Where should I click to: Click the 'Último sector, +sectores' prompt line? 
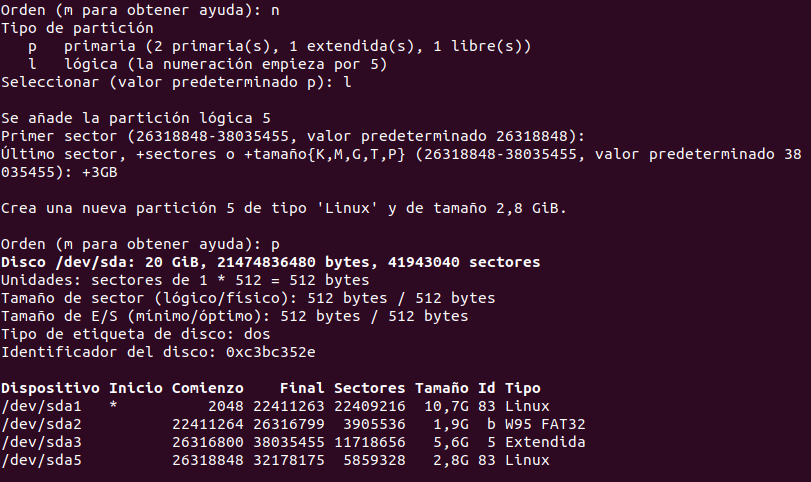pos(401,163)
